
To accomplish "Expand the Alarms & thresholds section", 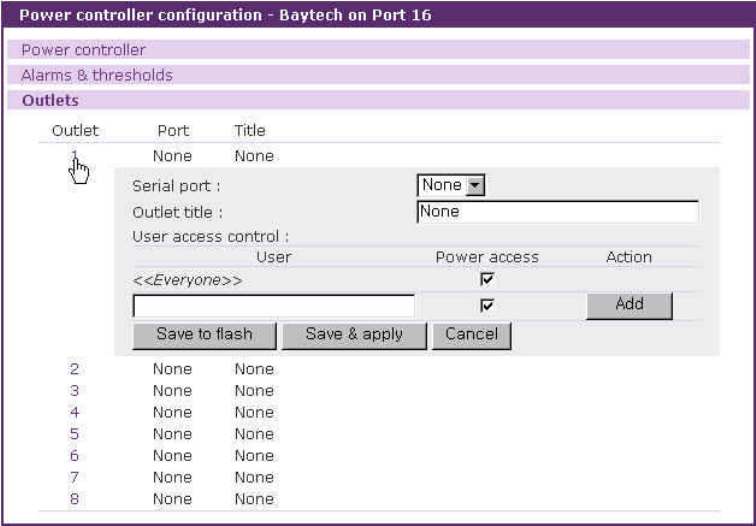I will [x=97, y=75].
